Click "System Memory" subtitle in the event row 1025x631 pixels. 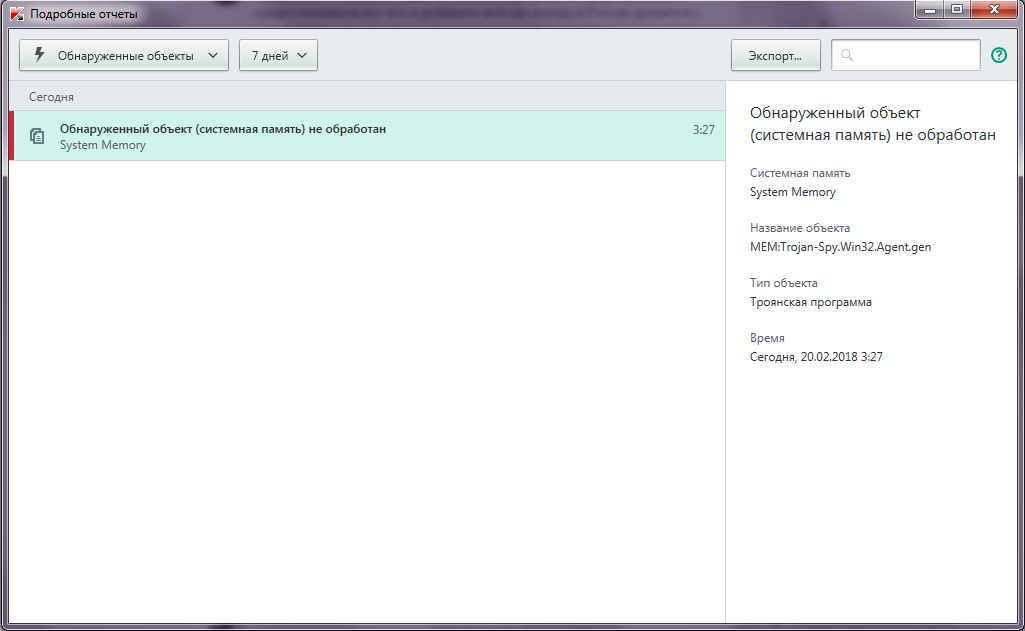tap(102, 145)
